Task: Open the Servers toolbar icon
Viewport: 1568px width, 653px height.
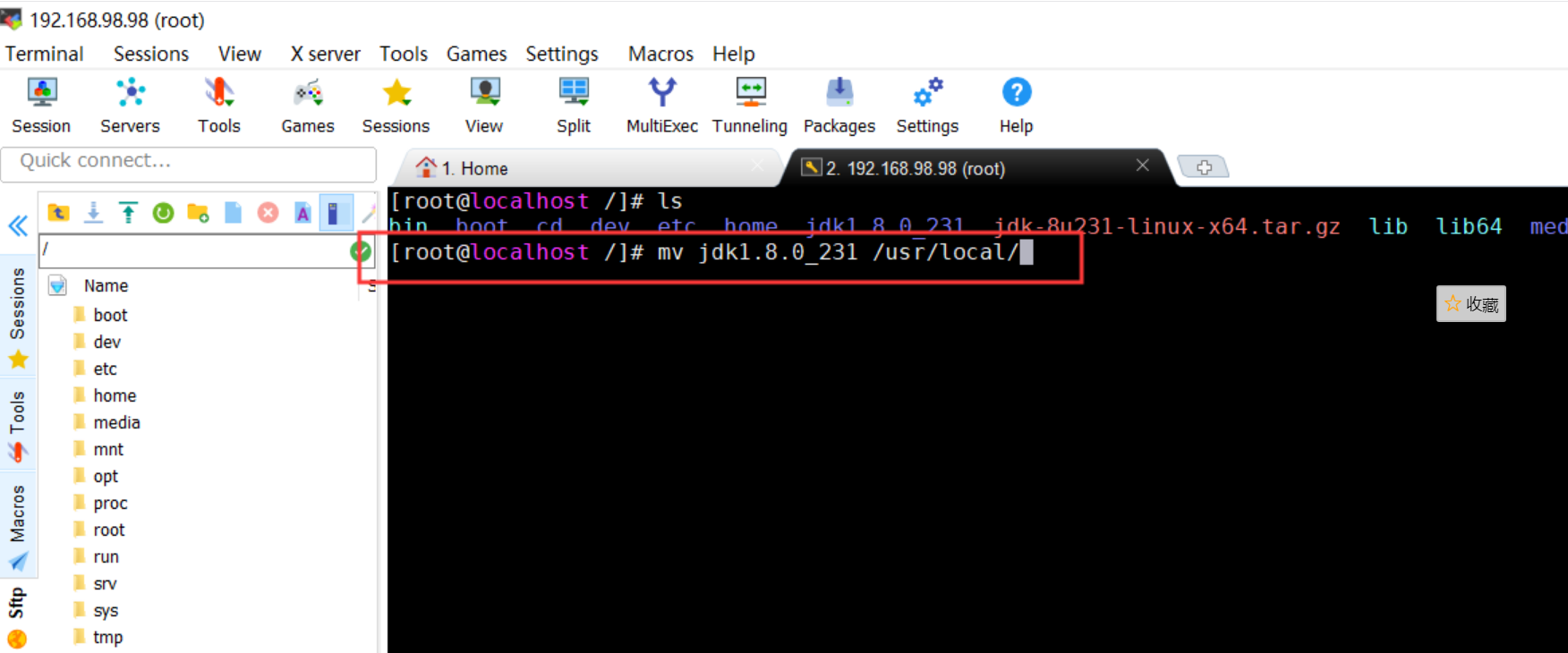Action: click(130, 106)
